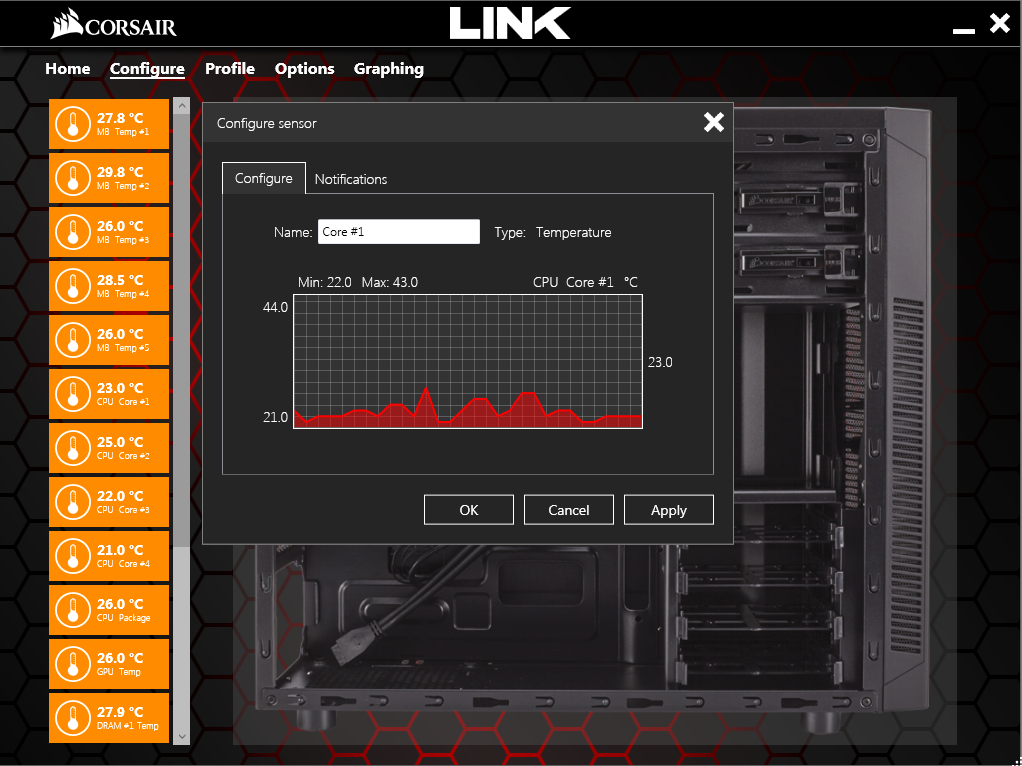Click the '44.0' graph axis label
1022x766 pixels.
coord(275,307)
